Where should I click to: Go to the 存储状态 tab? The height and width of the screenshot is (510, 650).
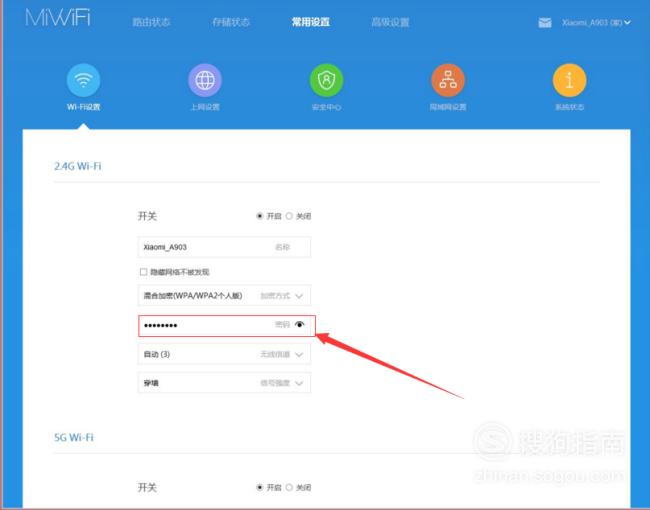click(231, 22)
